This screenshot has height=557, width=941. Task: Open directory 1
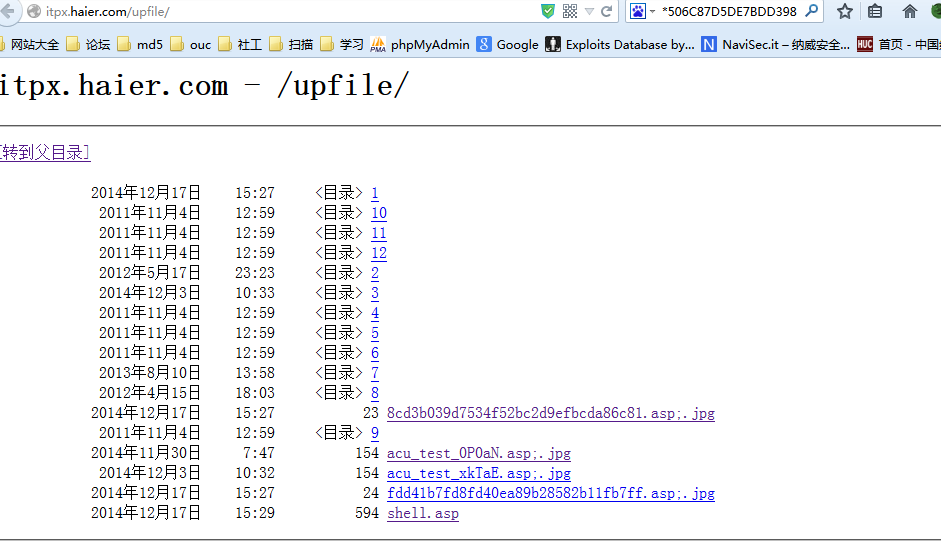coord(374,193)
